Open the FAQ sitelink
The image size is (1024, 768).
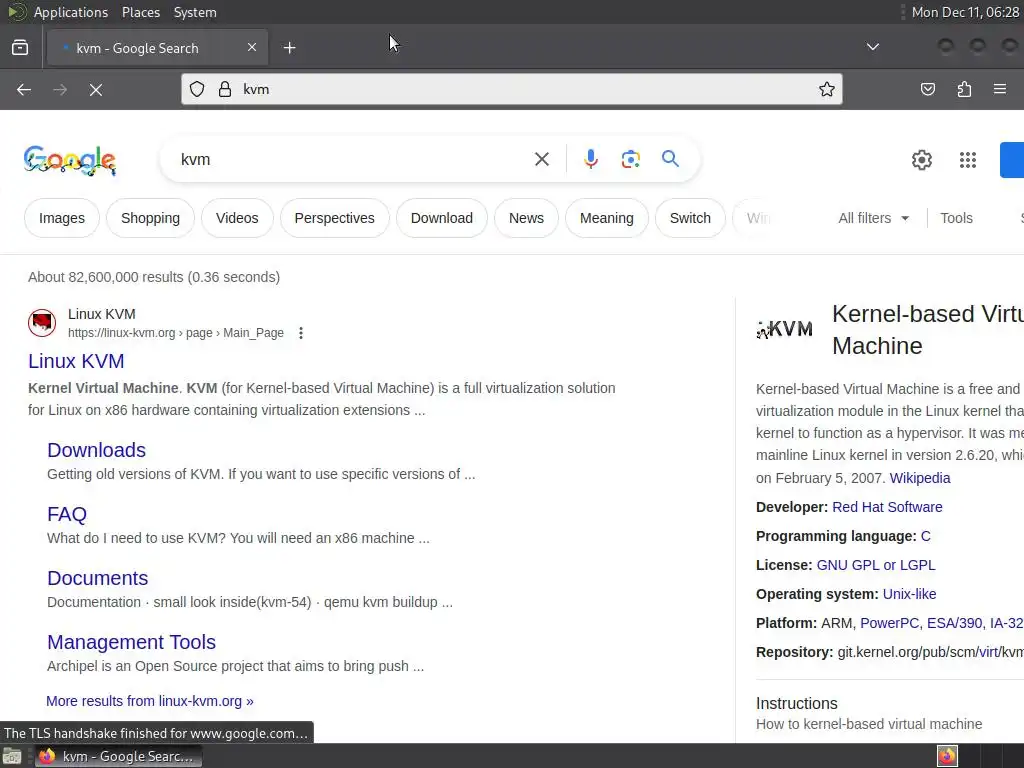pyautogui.click(x=67, y=514)
